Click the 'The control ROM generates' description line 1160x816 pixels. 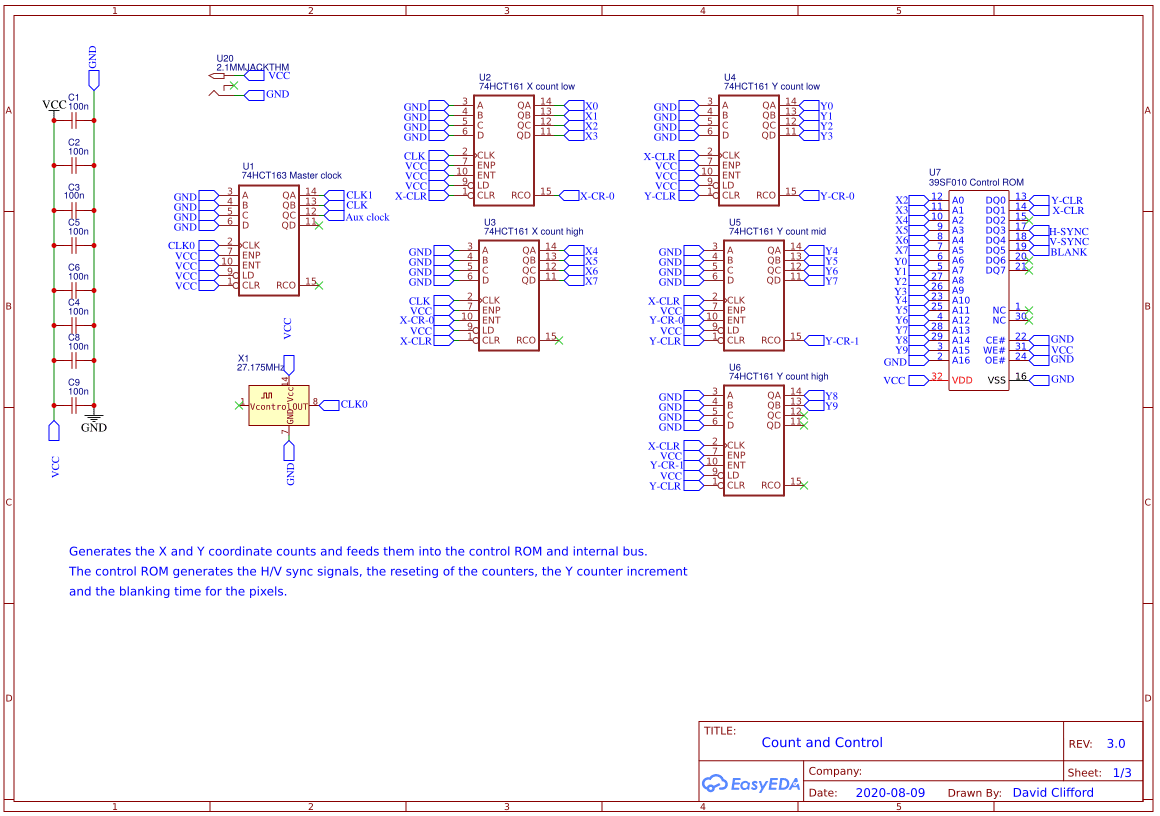click(x=378, y=572)
